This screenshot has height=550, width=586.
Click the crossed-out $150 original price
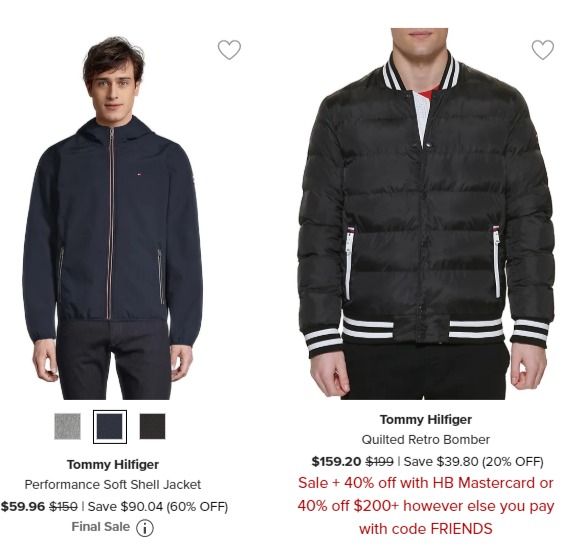tap(64, 507)
